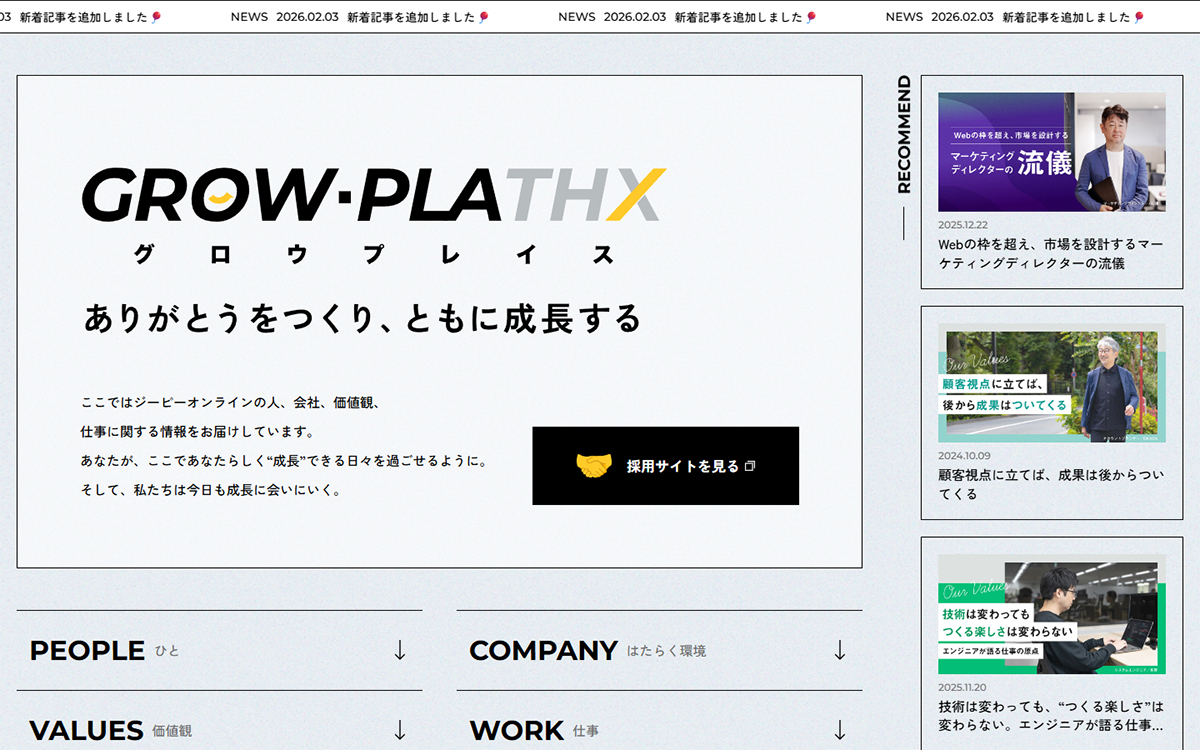1200x750 pixels.
Task: Click the GROW PLATHX logo
Action: pos(370,195)
